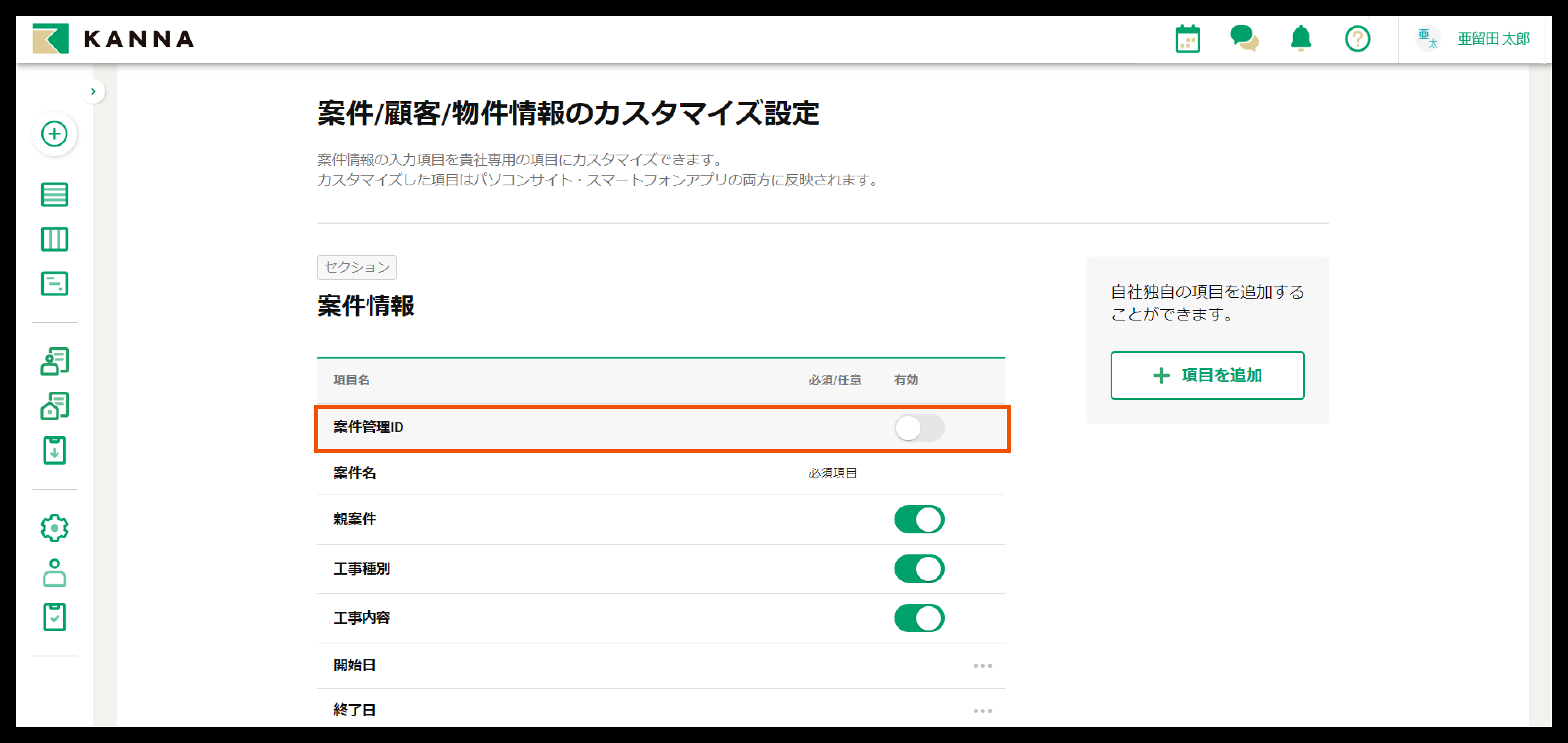Enable the 案件管理ID toggle

click(x=919, y=428)
